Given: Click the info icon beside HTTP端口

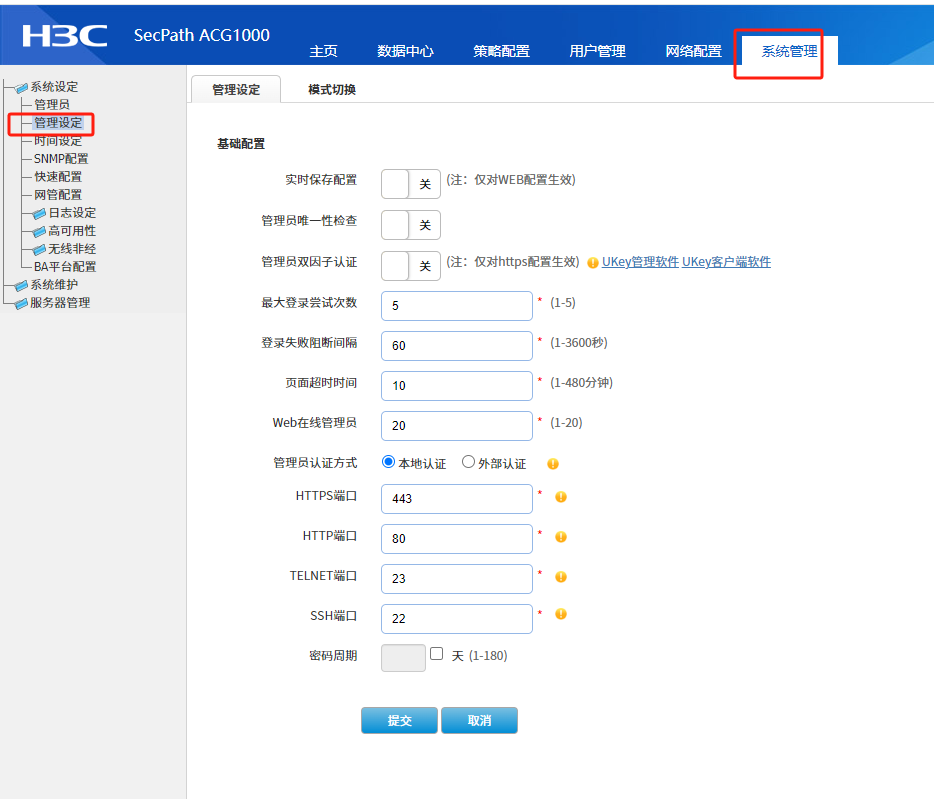Looking at the screenshot, I should (561, 537).
